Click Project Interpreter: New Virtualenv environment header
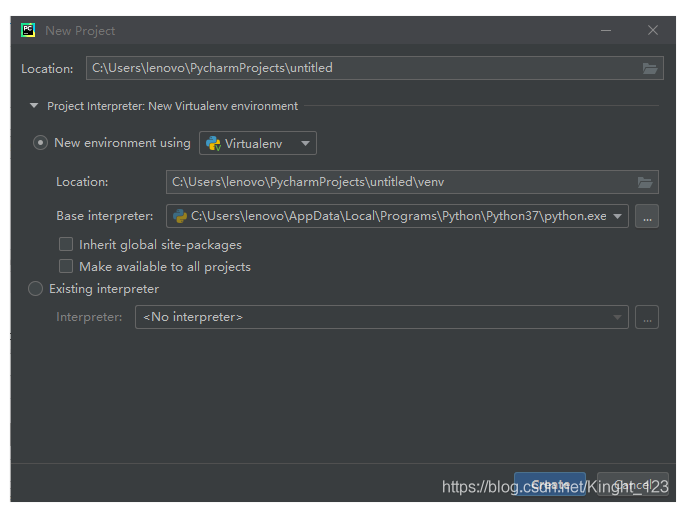 tap(172, 106)
